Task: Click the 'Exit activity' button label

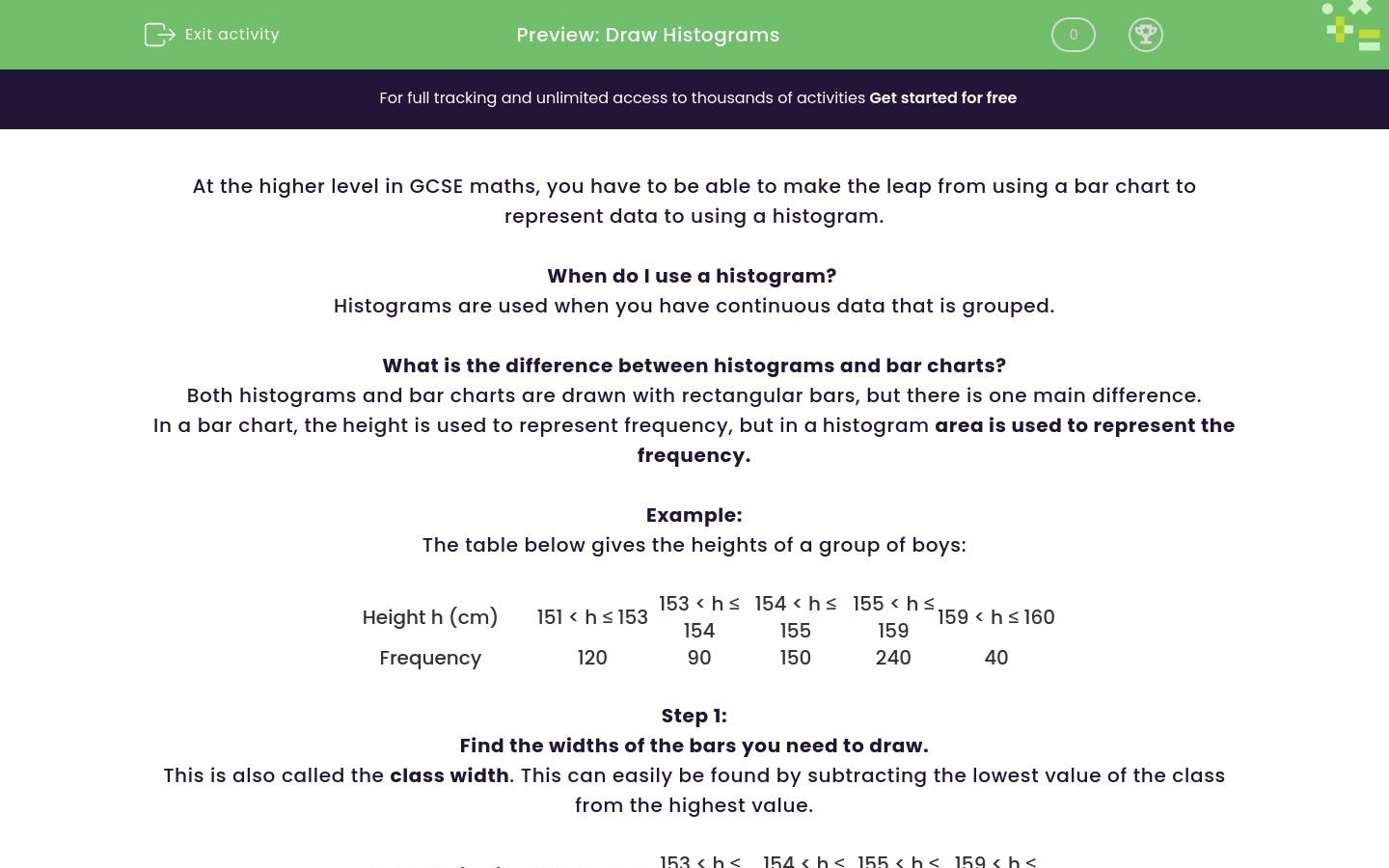Action: [231, 35]
